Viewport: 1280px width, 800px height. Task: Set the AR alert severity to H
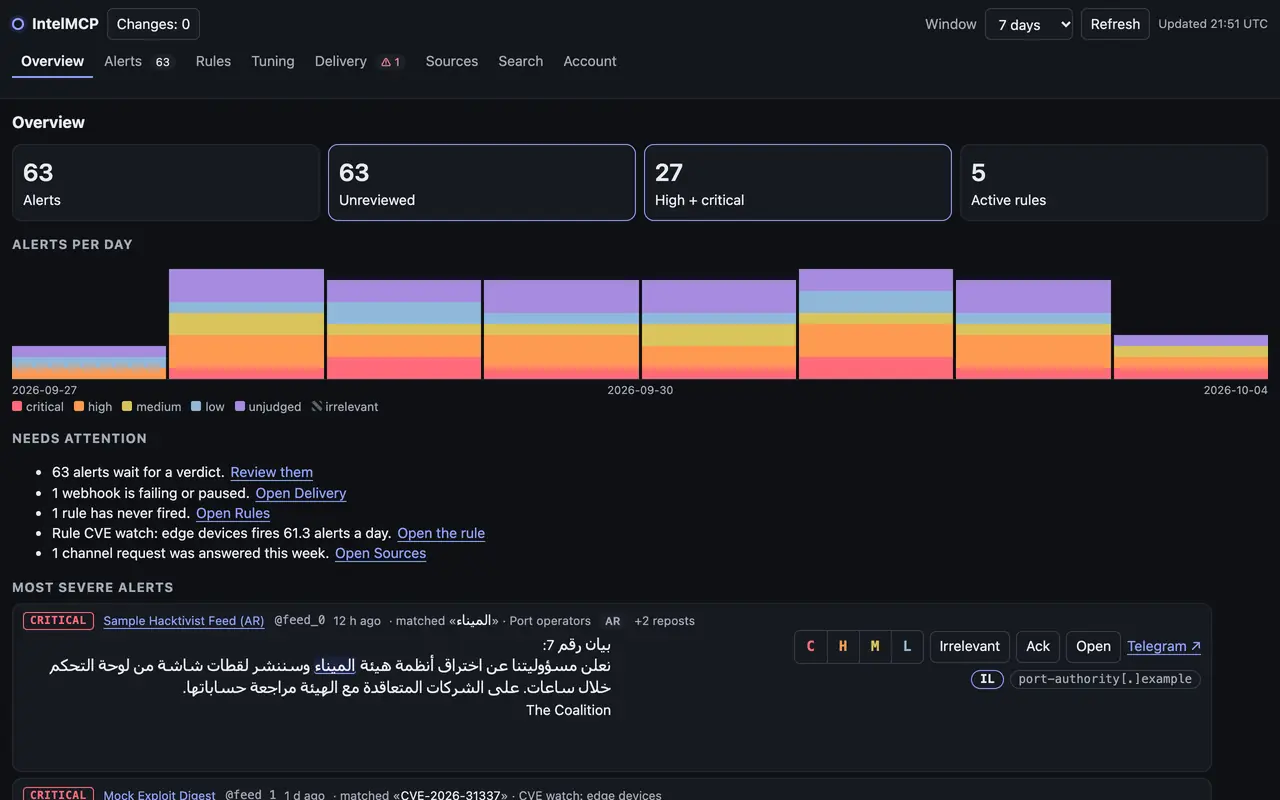(843, 646)
